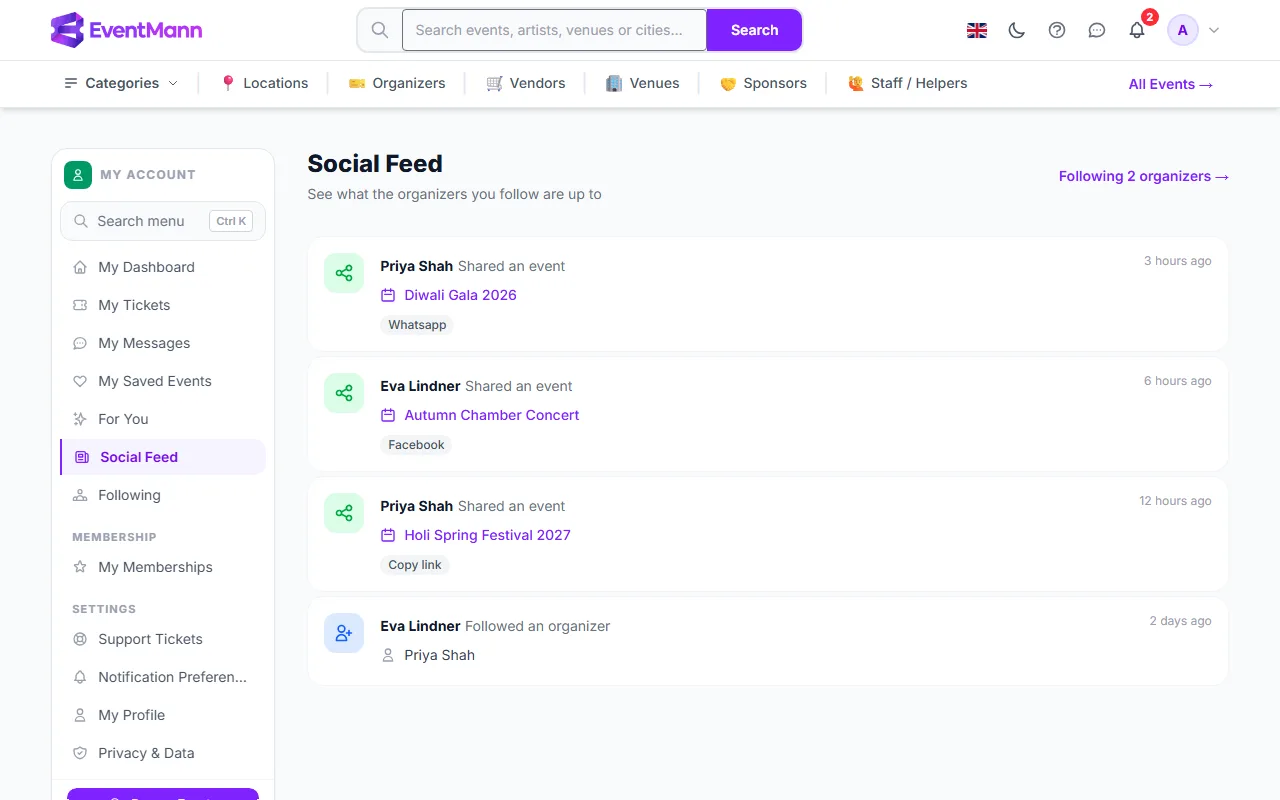
Task: Click the Following 2 organizers link
Action: [1143, 176]
